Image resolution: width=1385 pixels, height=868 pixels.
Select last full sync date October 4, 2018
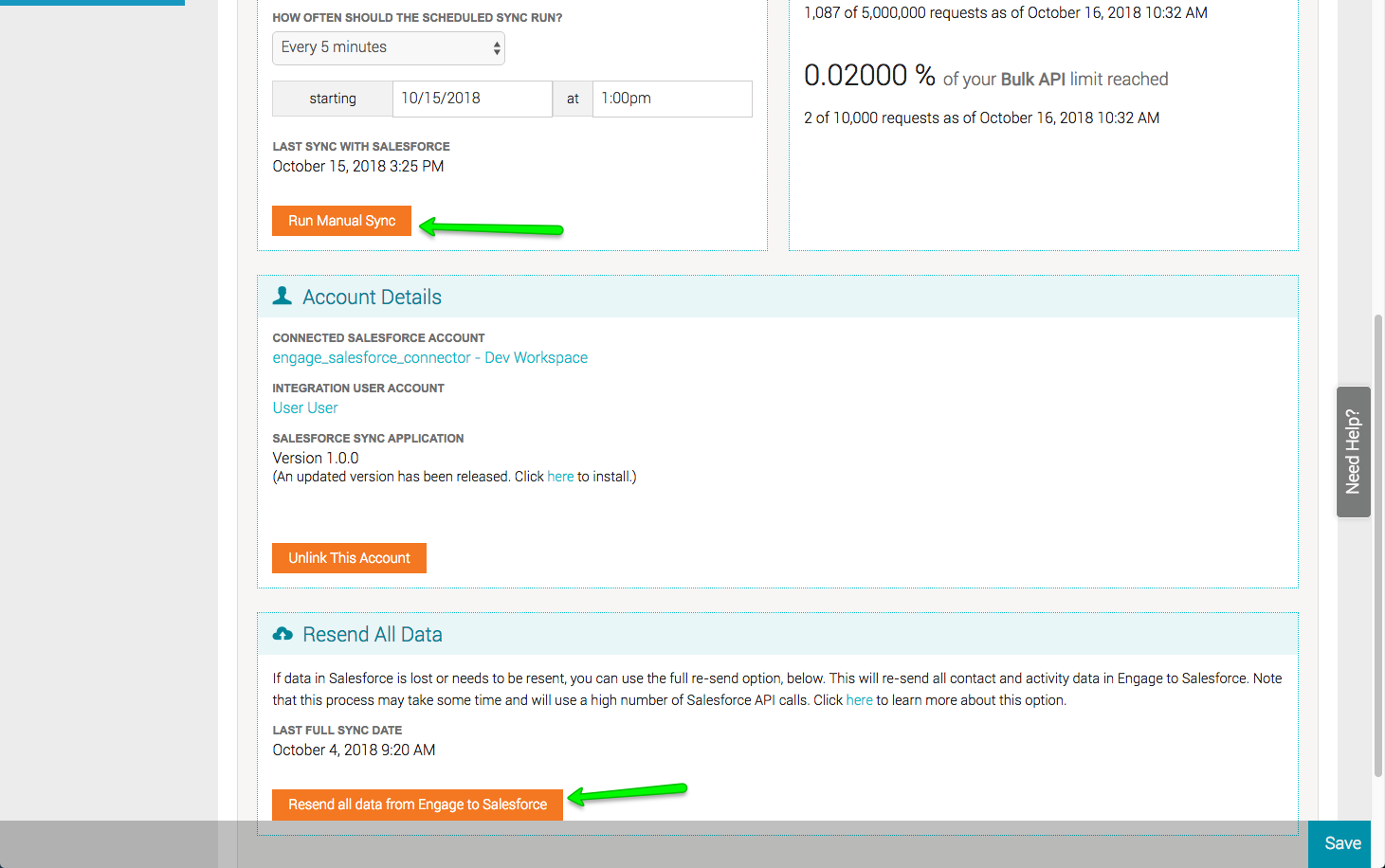click(355, 750)
